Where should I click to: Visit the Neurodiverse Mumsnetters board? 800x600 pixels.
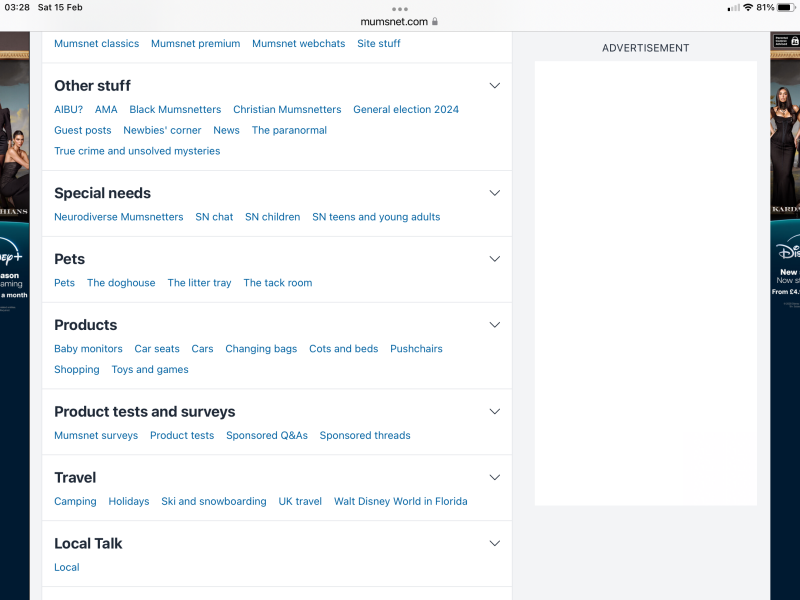pyautogui.click(x=118, y=217)
